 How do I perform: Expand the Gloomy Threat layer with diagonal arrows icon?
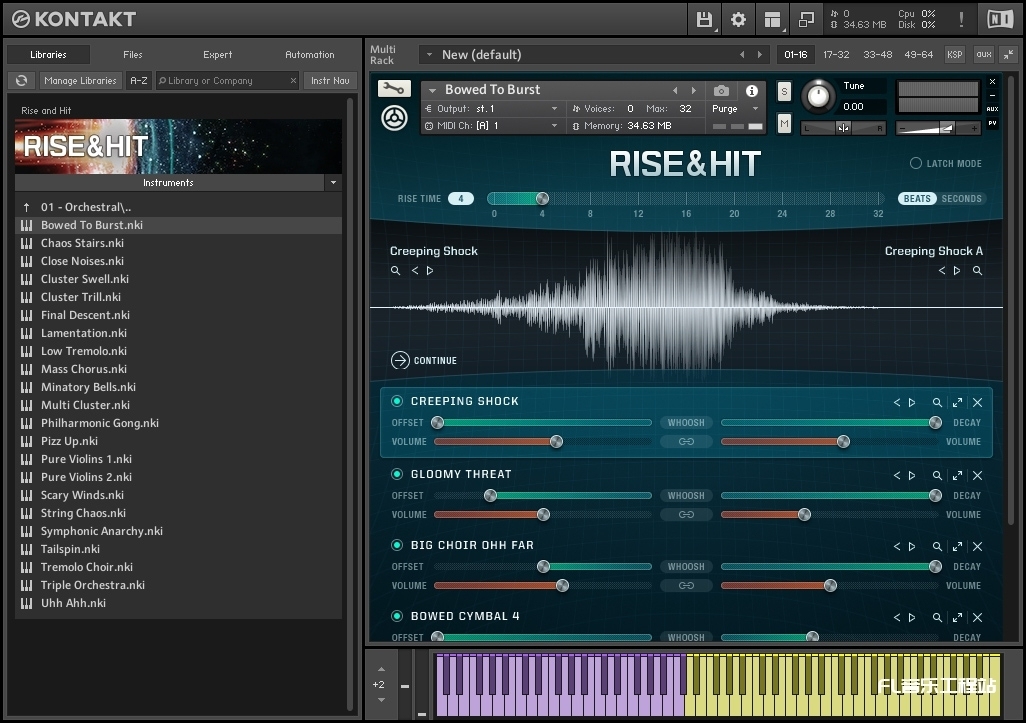pos(957,475)
